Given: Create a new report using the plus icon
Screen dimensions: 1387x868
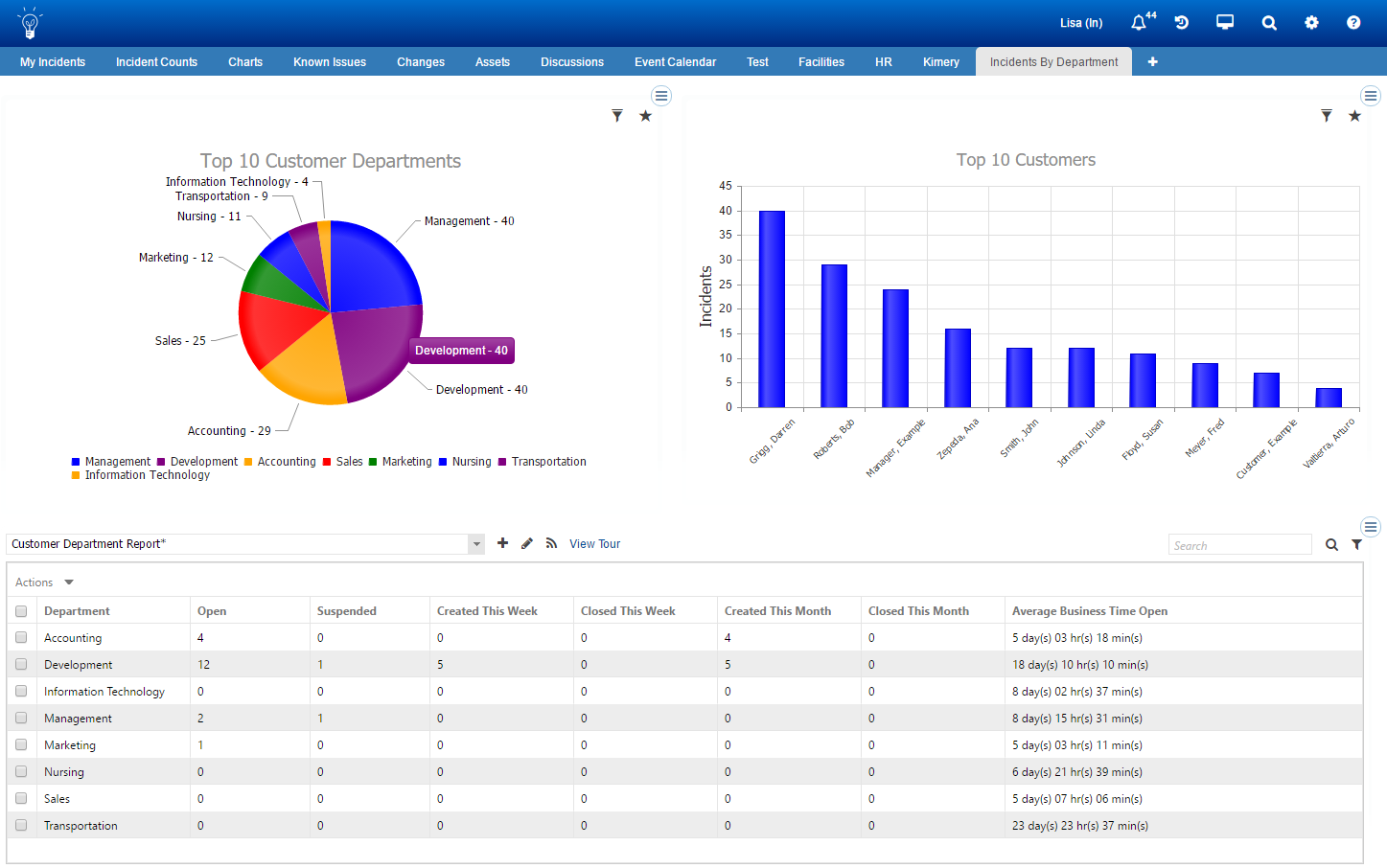Looking at the screenshot, I should (502, 543).
